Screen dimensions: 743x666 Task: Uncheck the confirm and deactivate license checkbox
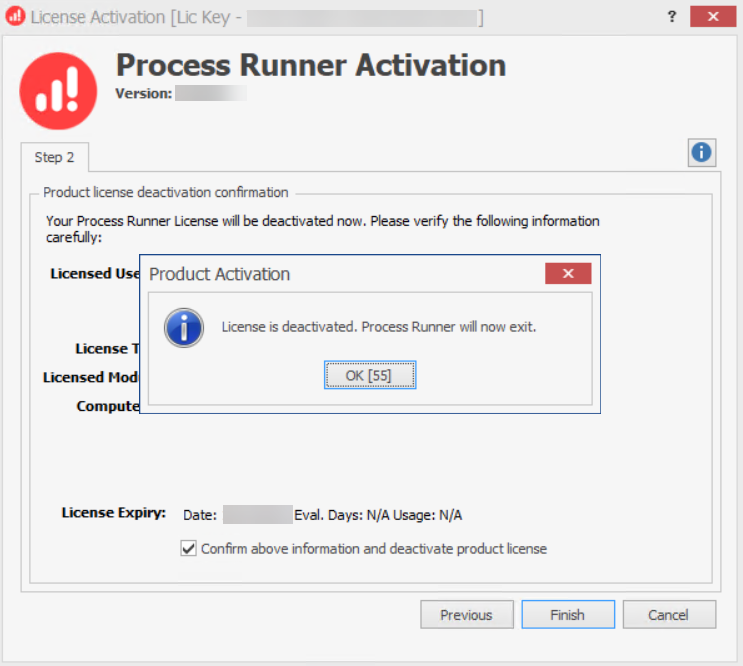[188, 548]
